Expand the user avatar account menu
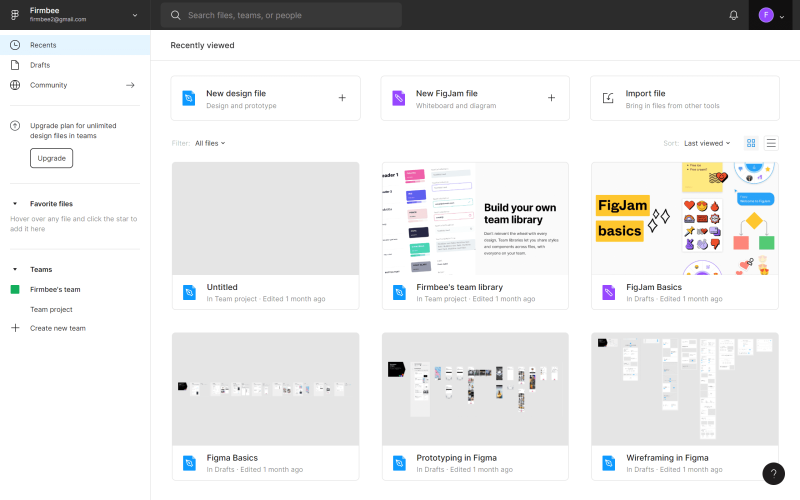This screenshot has height=500, width=800. (773, 15)
